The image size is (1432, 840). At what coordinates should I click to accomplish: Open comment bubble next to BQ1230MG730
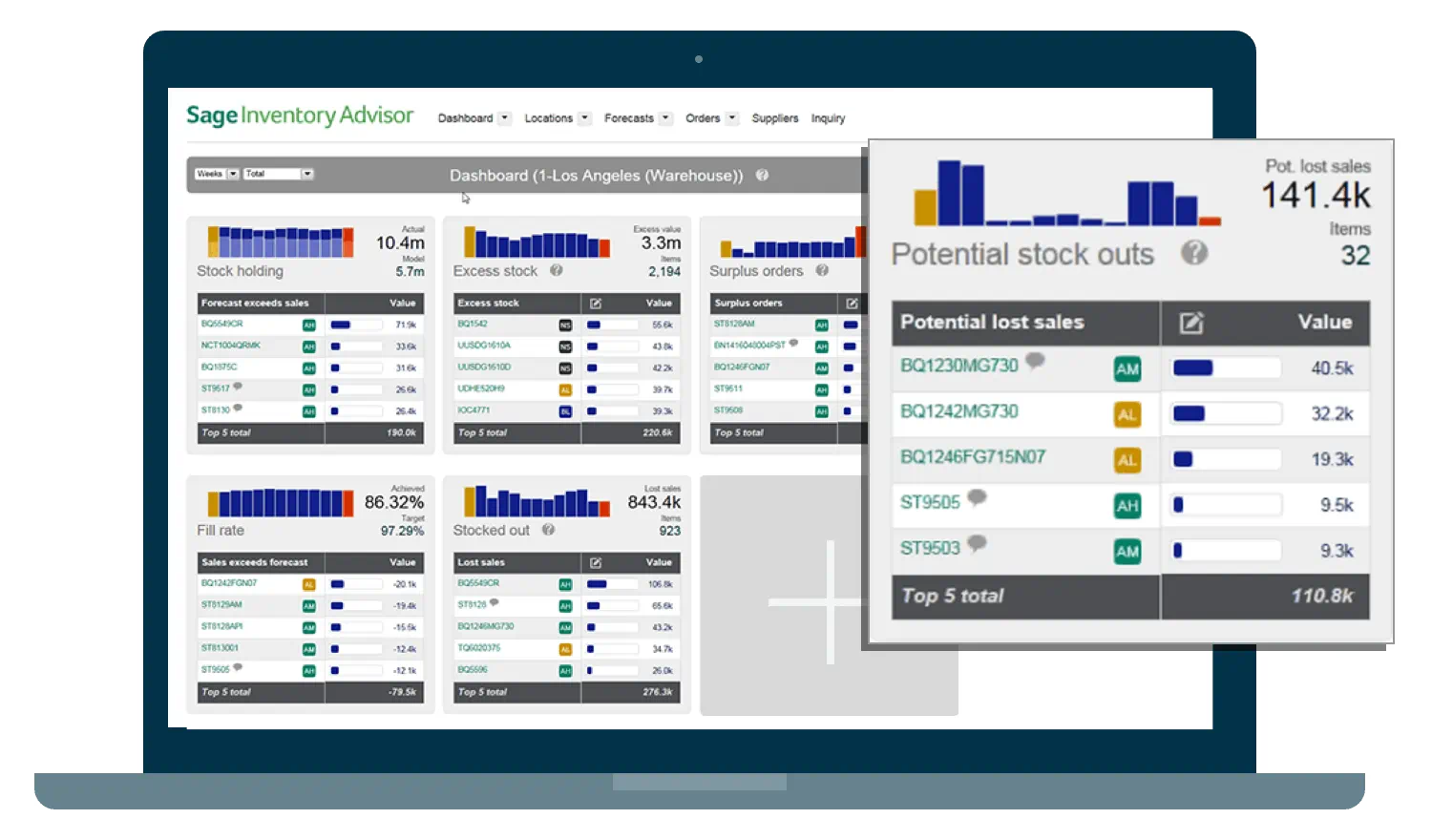coord(1035,361)
